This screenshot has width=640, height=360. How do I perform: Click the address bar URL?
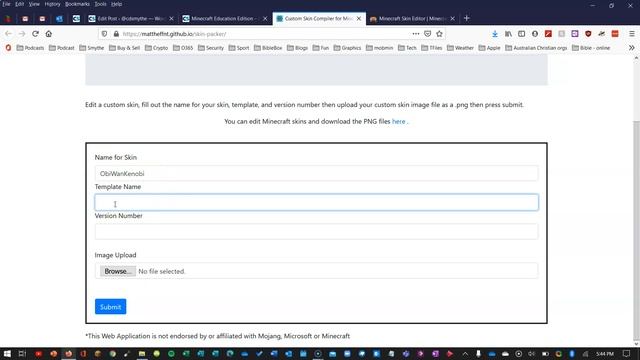pos(174,34)
